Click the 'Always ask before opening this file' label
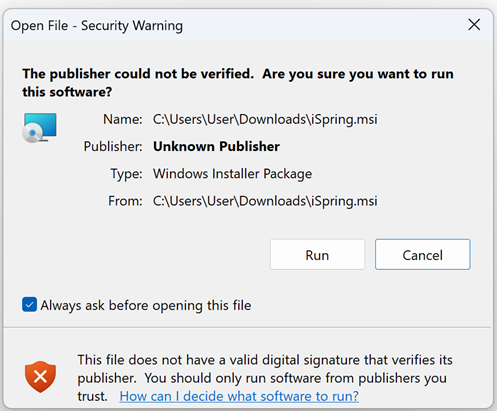This screenshot has height=411, width=497. [146, 305]
